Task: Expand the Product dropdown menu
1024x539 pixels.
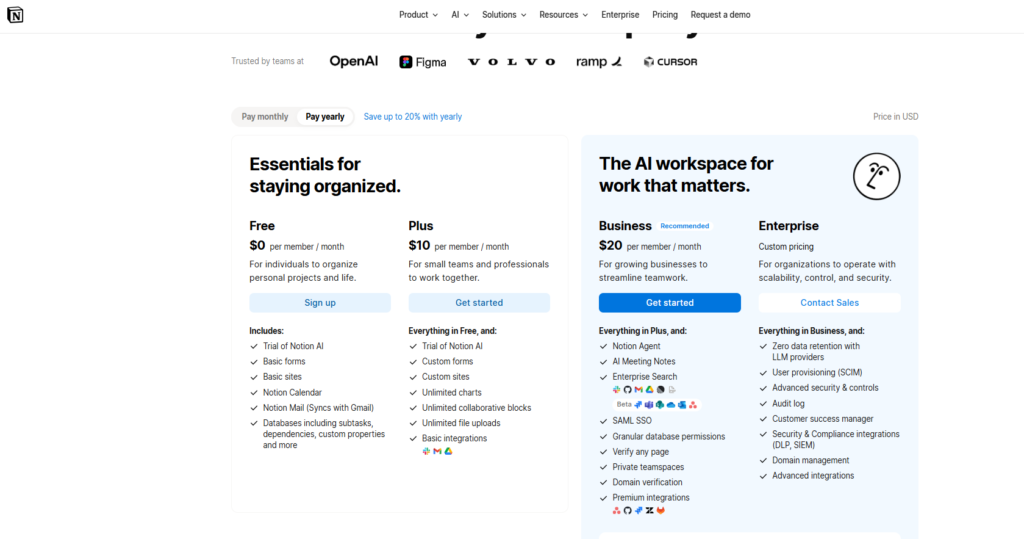Action: pos(418,15)
